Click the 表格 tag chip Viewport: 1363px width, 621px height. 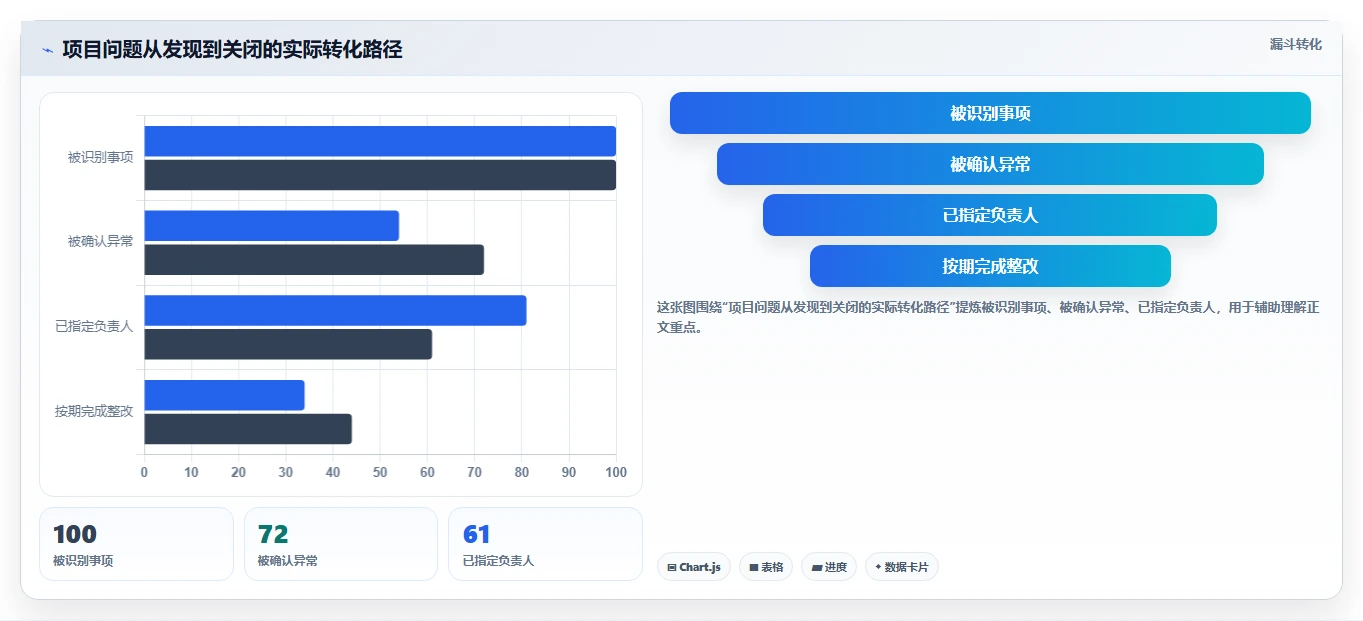[766, 567]
